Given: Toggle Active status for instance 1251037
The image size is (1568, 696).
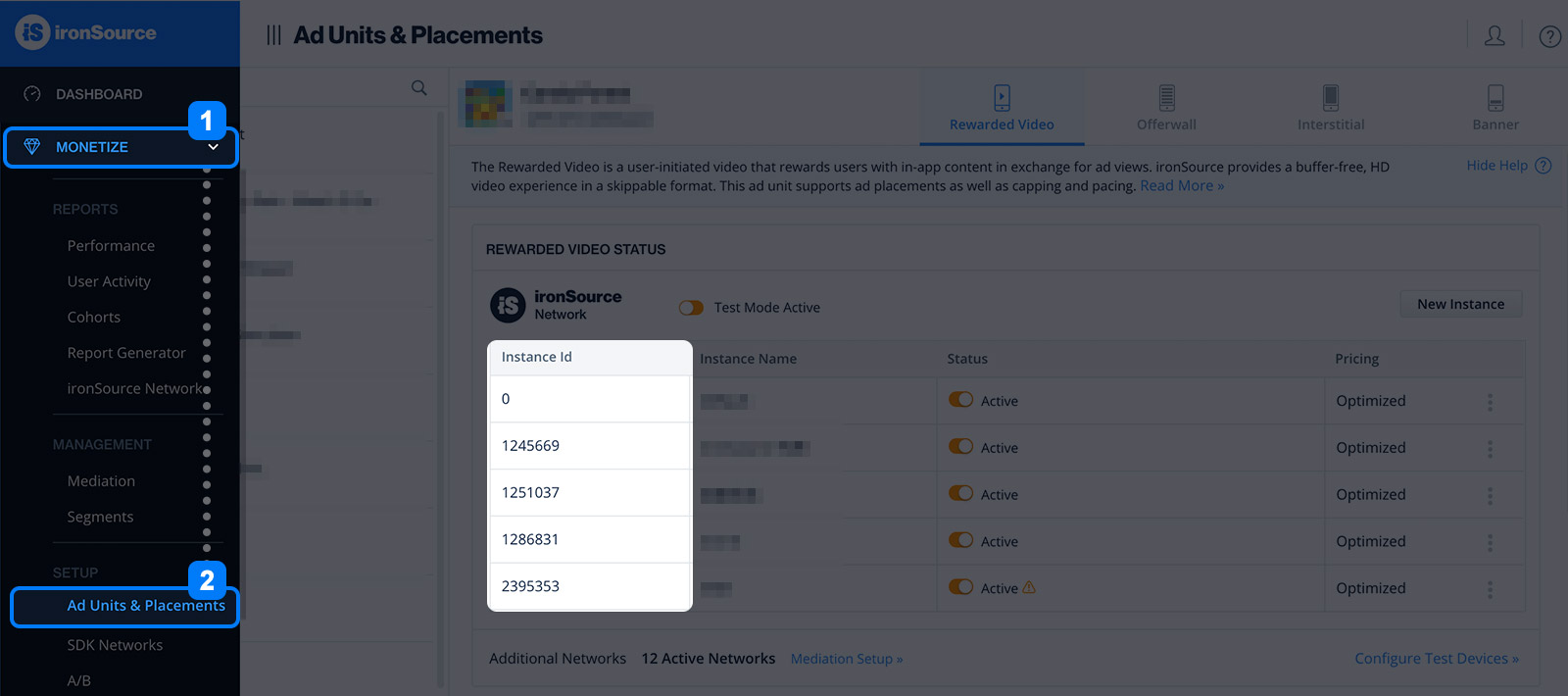Looking at the screenshot, I should pyautogui.click(x=960, y=494).
